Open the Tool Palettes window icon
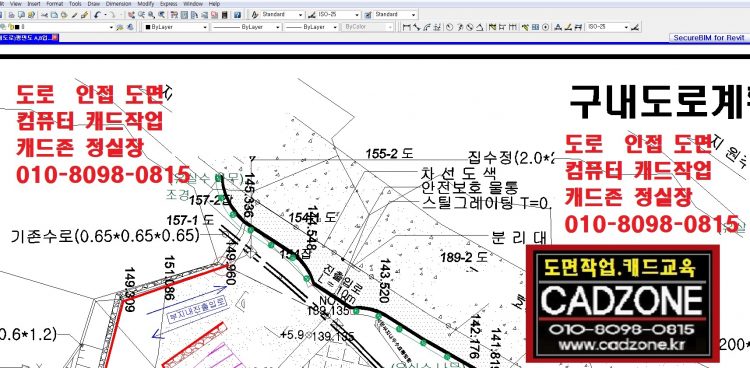The height and width of the screenshot is (368, 750). click(x=194, y=15)
